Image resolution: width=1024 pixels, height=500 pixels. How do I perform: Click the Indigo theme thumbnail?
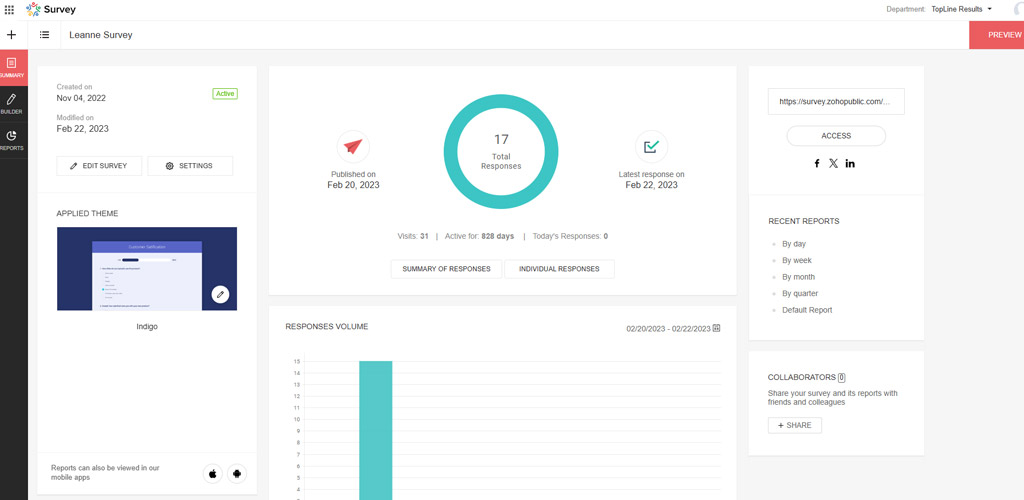coord(147,269)
